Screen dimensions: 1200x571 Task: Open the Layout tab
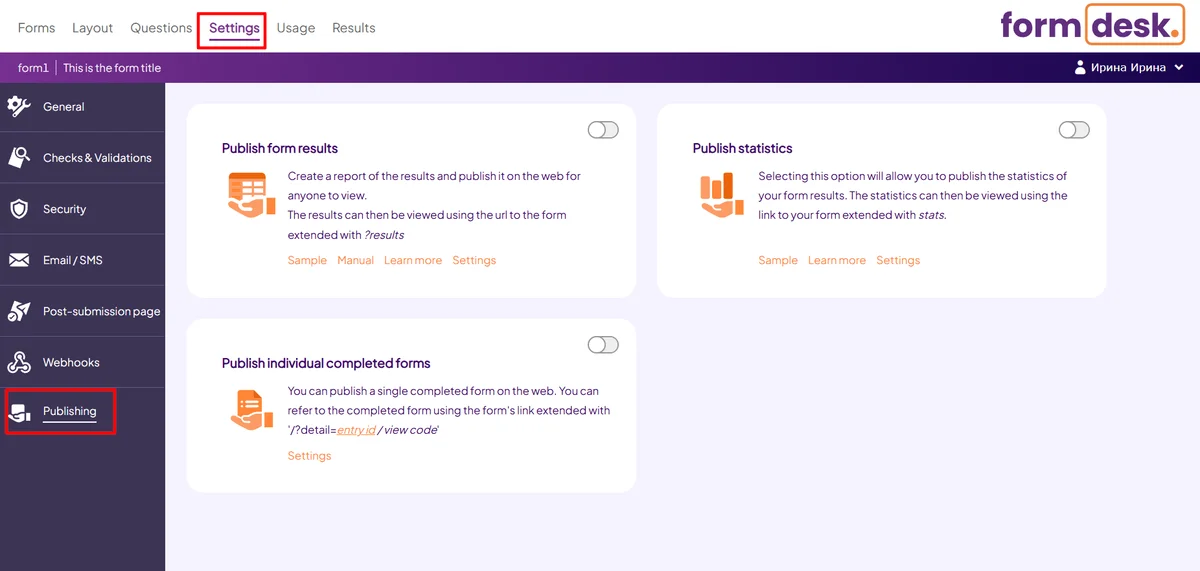click(x=92, y=28)
